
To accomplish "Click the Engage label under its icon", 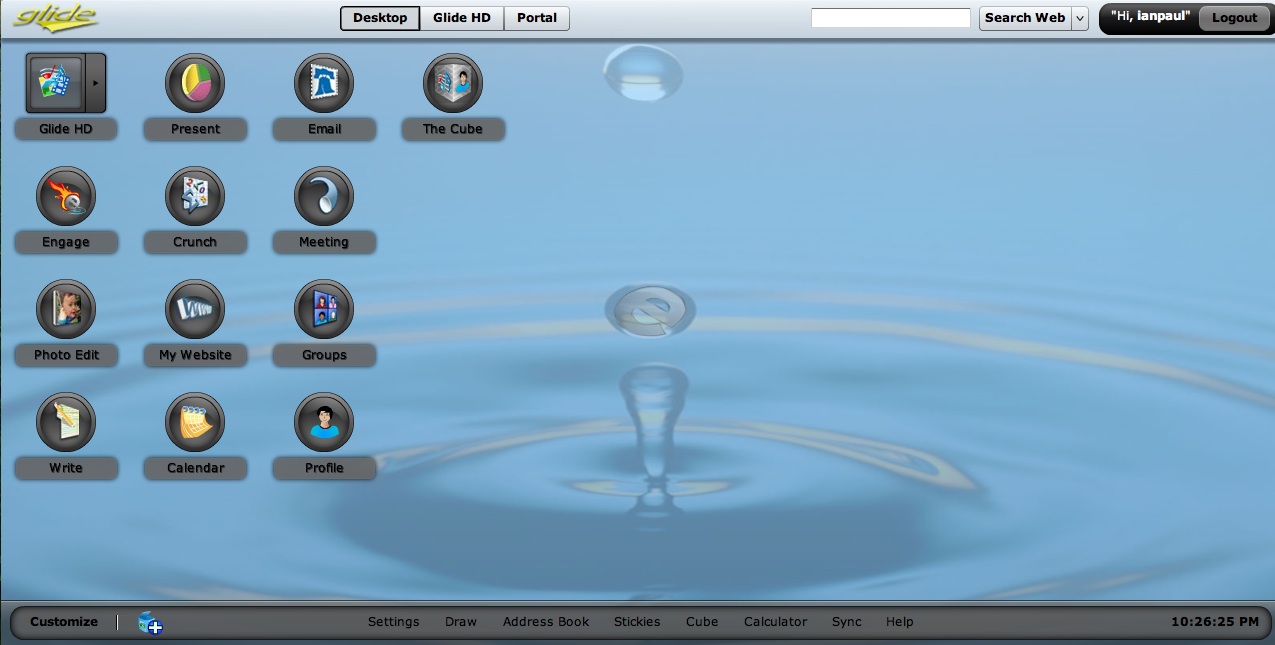I will 66,242.
